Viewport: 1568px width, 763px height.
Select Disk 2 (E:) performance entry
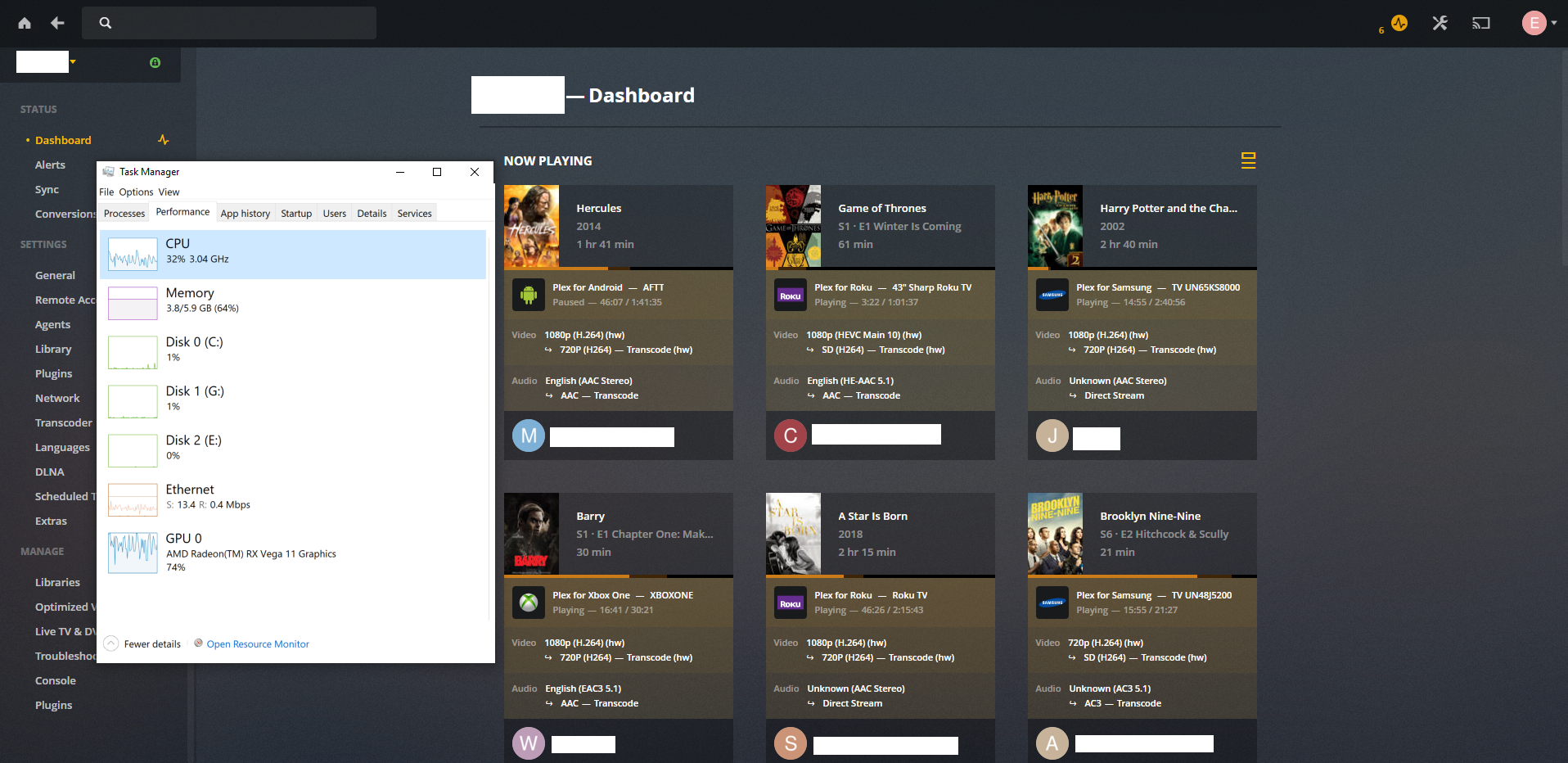(293, 451)
